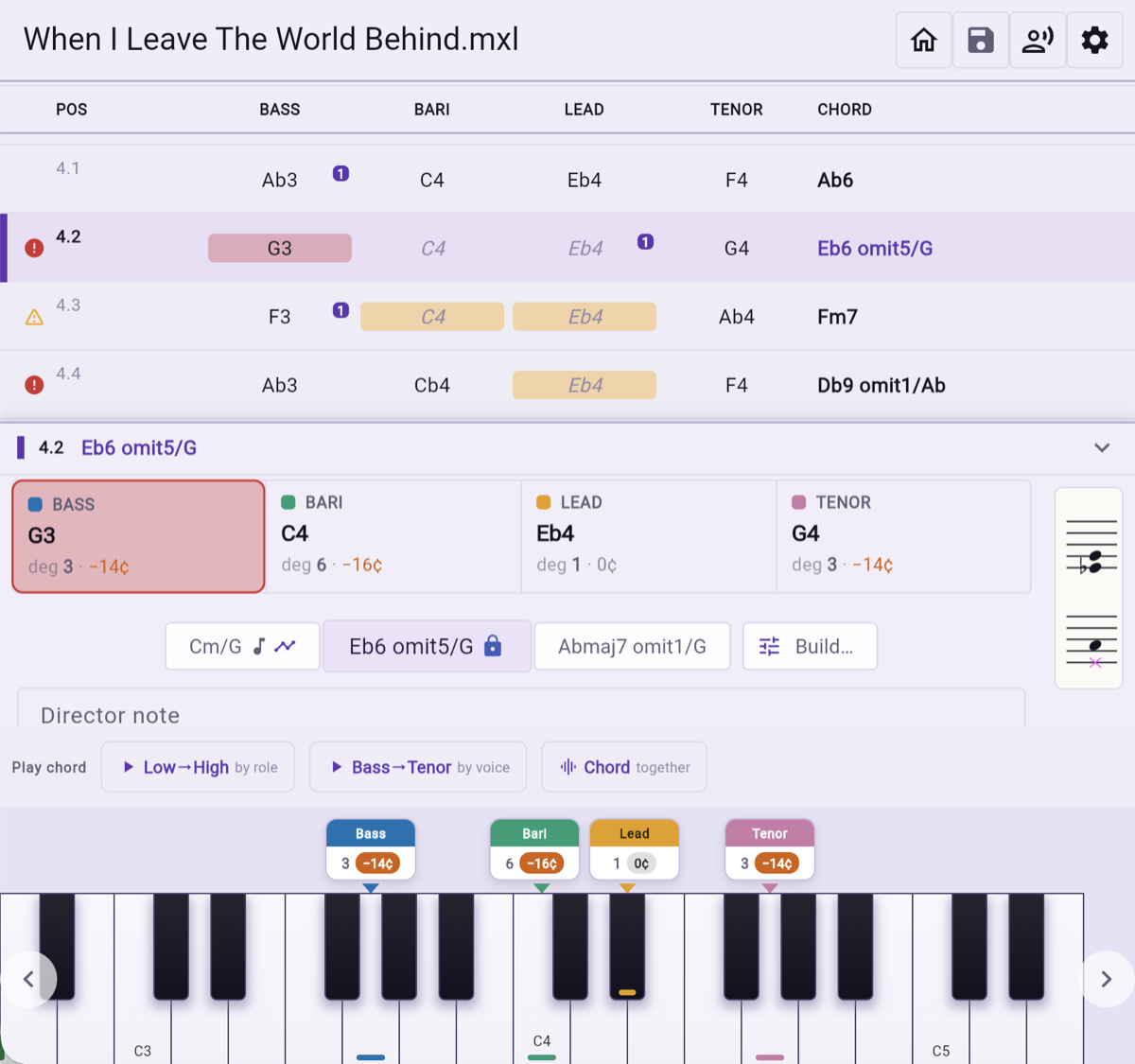
Task: Open the voice playback settings icon
Action: pyautogui.click(x=1038, y=40)
